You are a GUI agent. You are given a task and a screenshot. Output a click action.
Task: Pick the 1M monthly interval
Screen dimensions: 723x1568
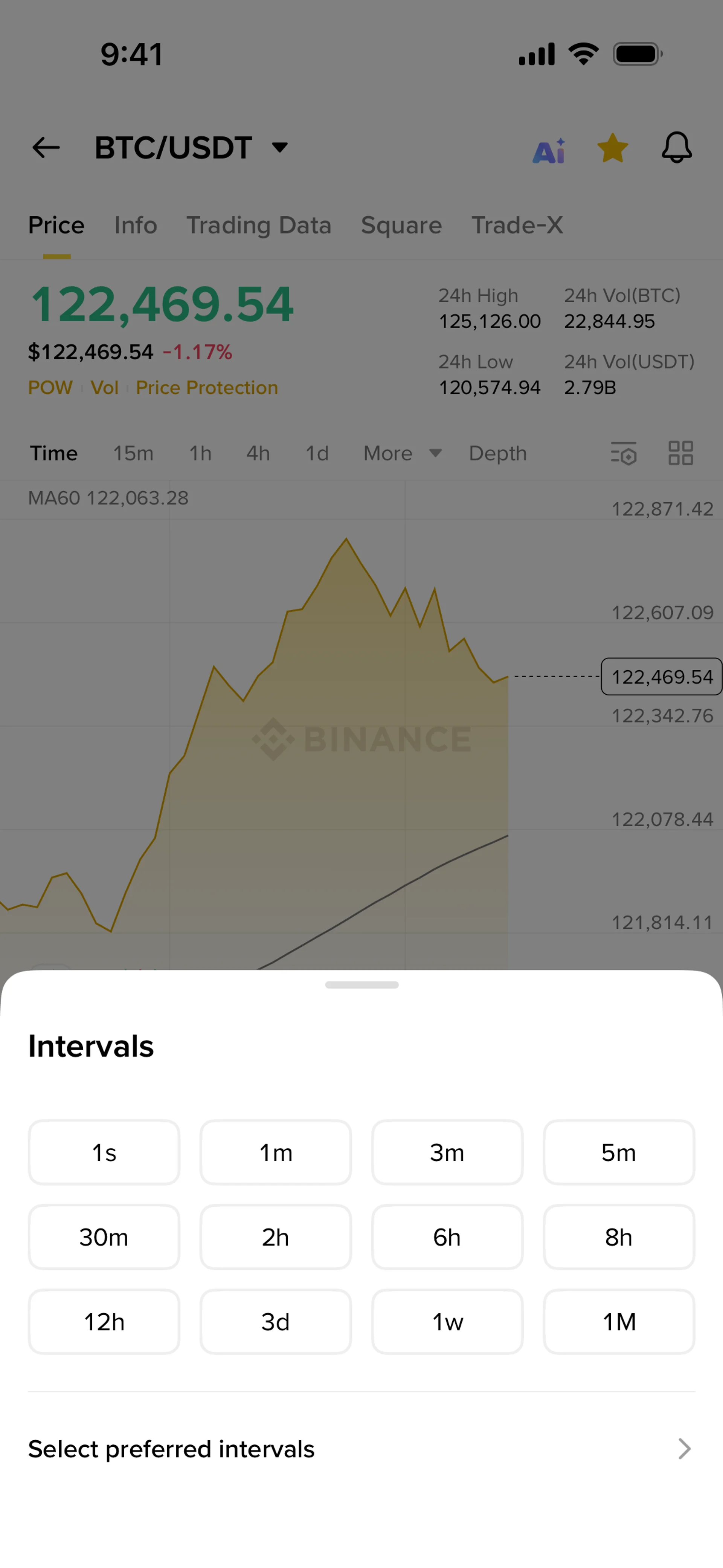click(x=619, y=1322)
